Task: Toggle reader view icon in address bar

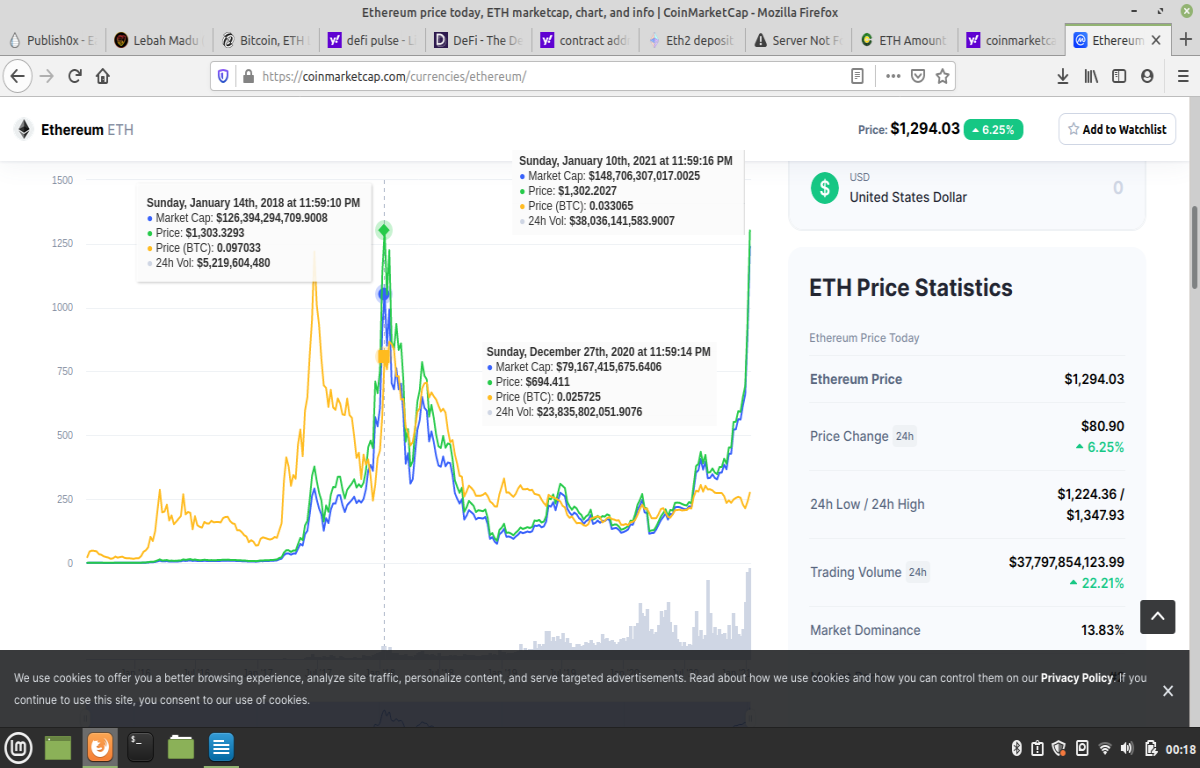Action: pos(857,76)
